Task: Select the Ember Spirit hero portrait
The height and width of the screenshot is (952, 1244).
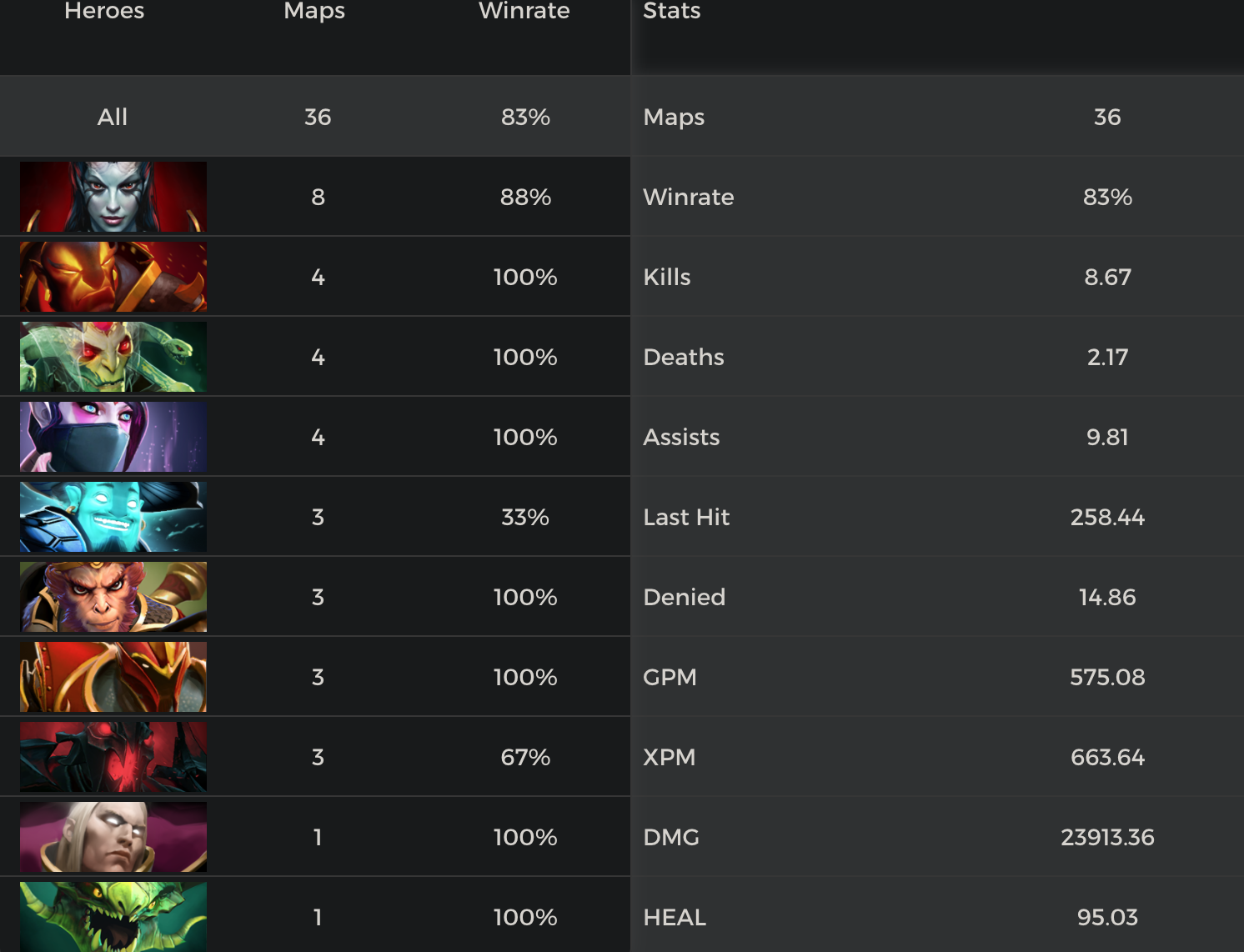Action: pyautogui.click(x=113, y=277)
